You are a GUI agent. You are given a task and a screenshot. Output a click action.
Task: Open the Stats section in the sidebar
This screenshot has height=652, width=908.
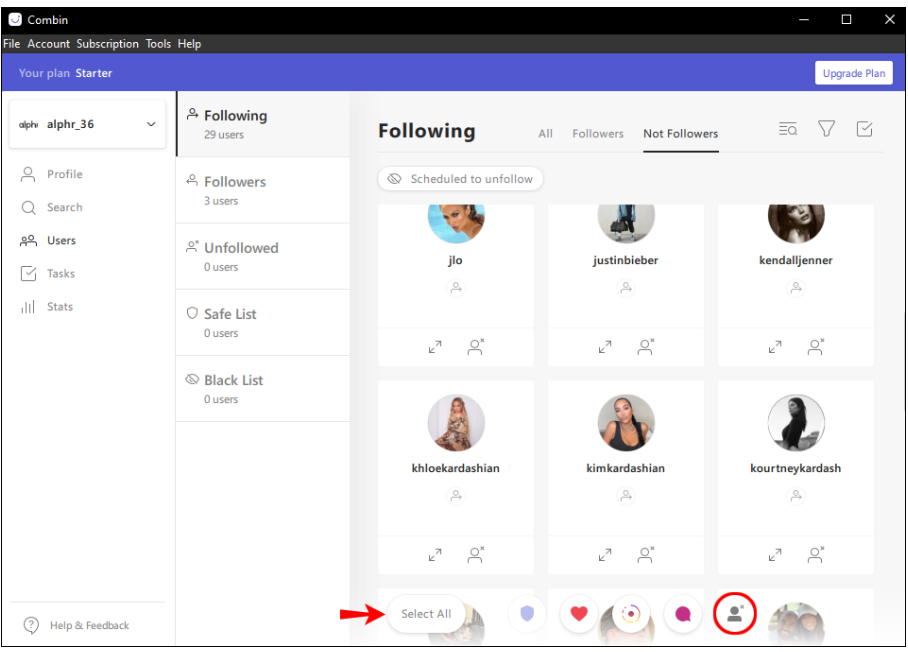click(x=47, y=306)
